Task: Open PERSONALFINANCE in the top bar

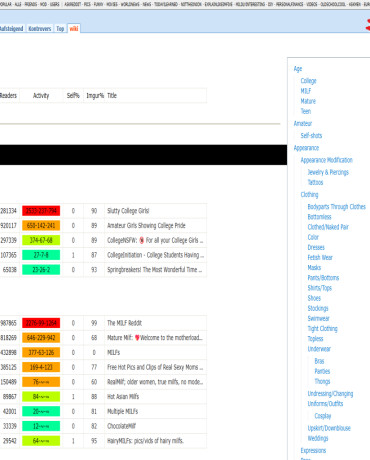Action: click(290, 4)
